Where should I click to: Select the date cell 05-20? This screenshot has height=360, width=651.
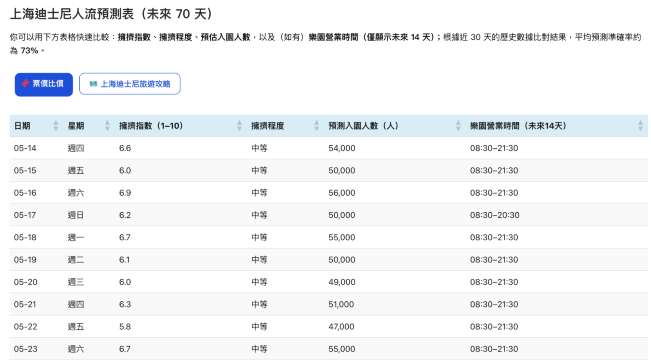click(x=25, y=282)
